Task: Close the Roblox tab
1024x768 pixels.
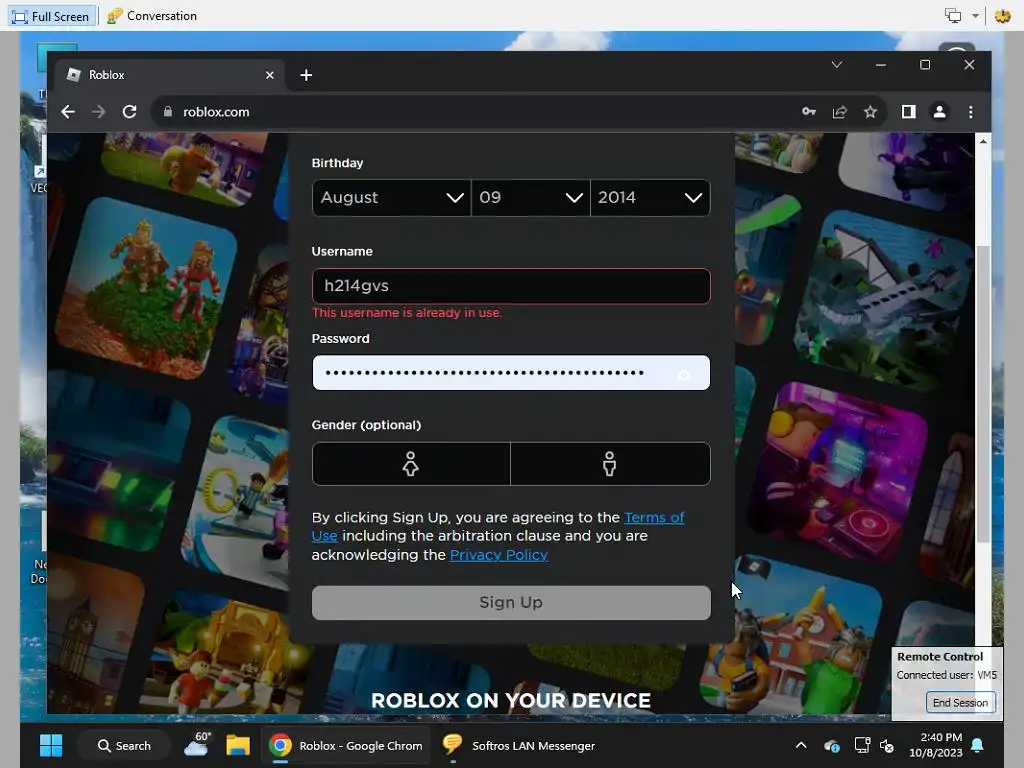Action: tap(270, 75)
